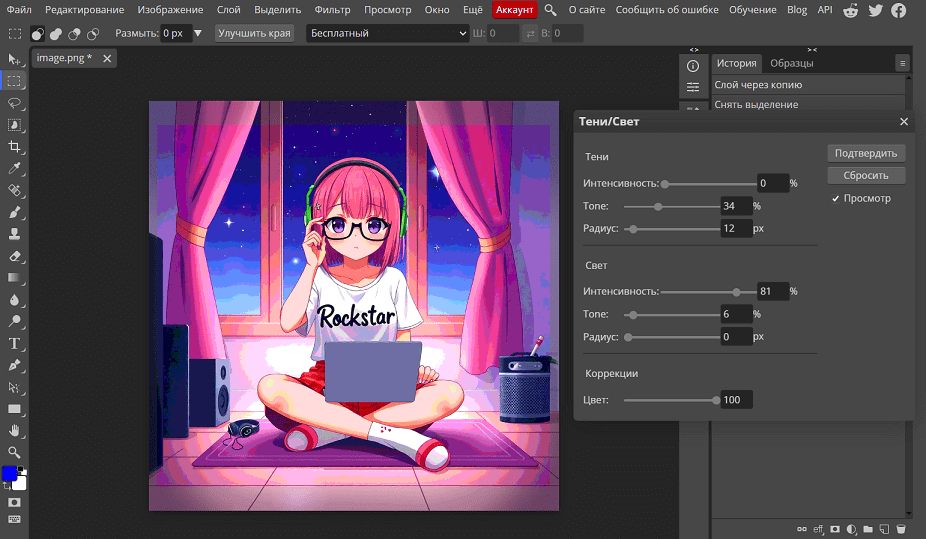Expand the Размыть feather value dropdown arrow
This screenshot has height=539, width=926.
coord(197,33)
